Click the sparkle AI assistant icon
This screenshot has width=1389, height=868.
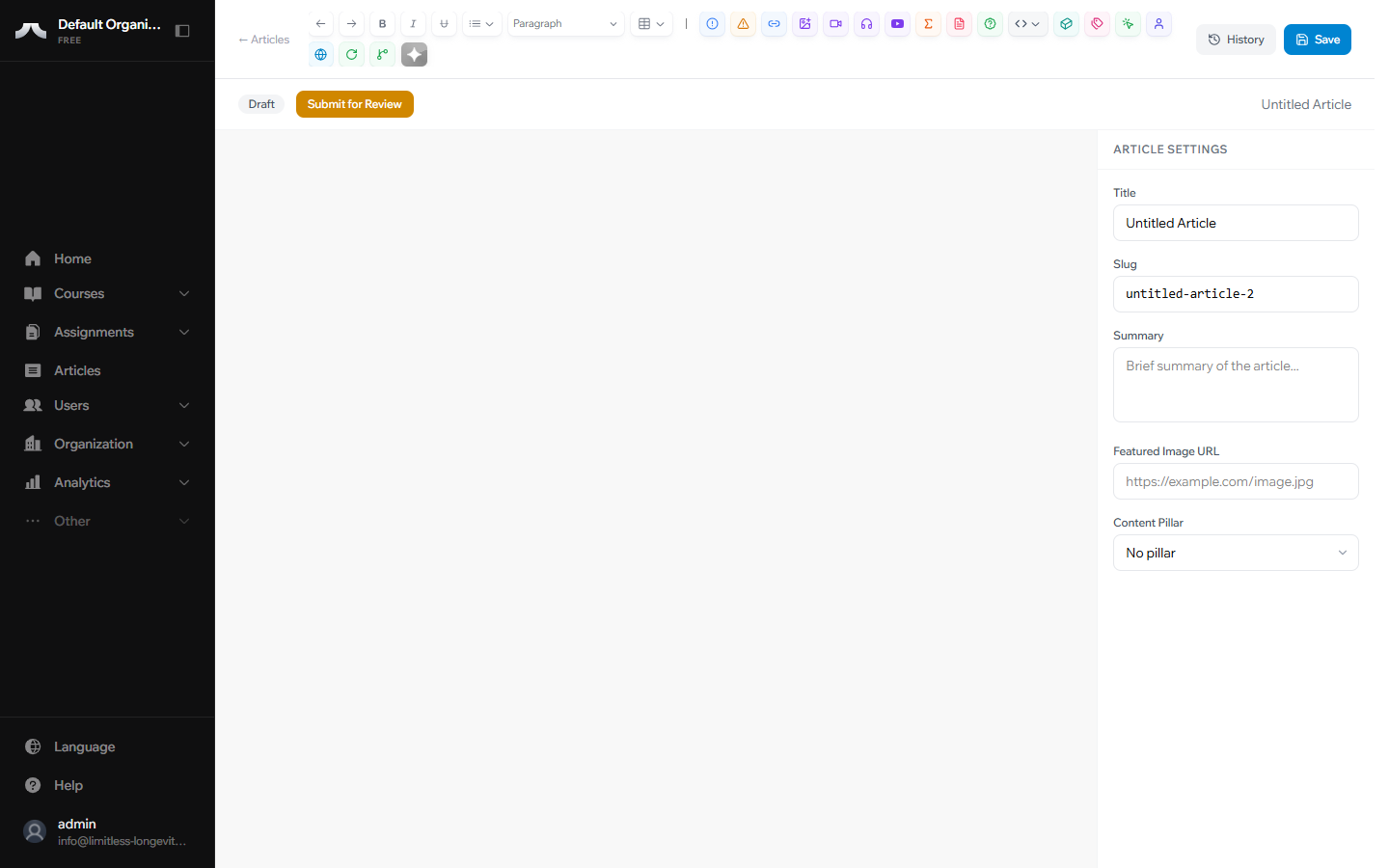coord(414,55)
